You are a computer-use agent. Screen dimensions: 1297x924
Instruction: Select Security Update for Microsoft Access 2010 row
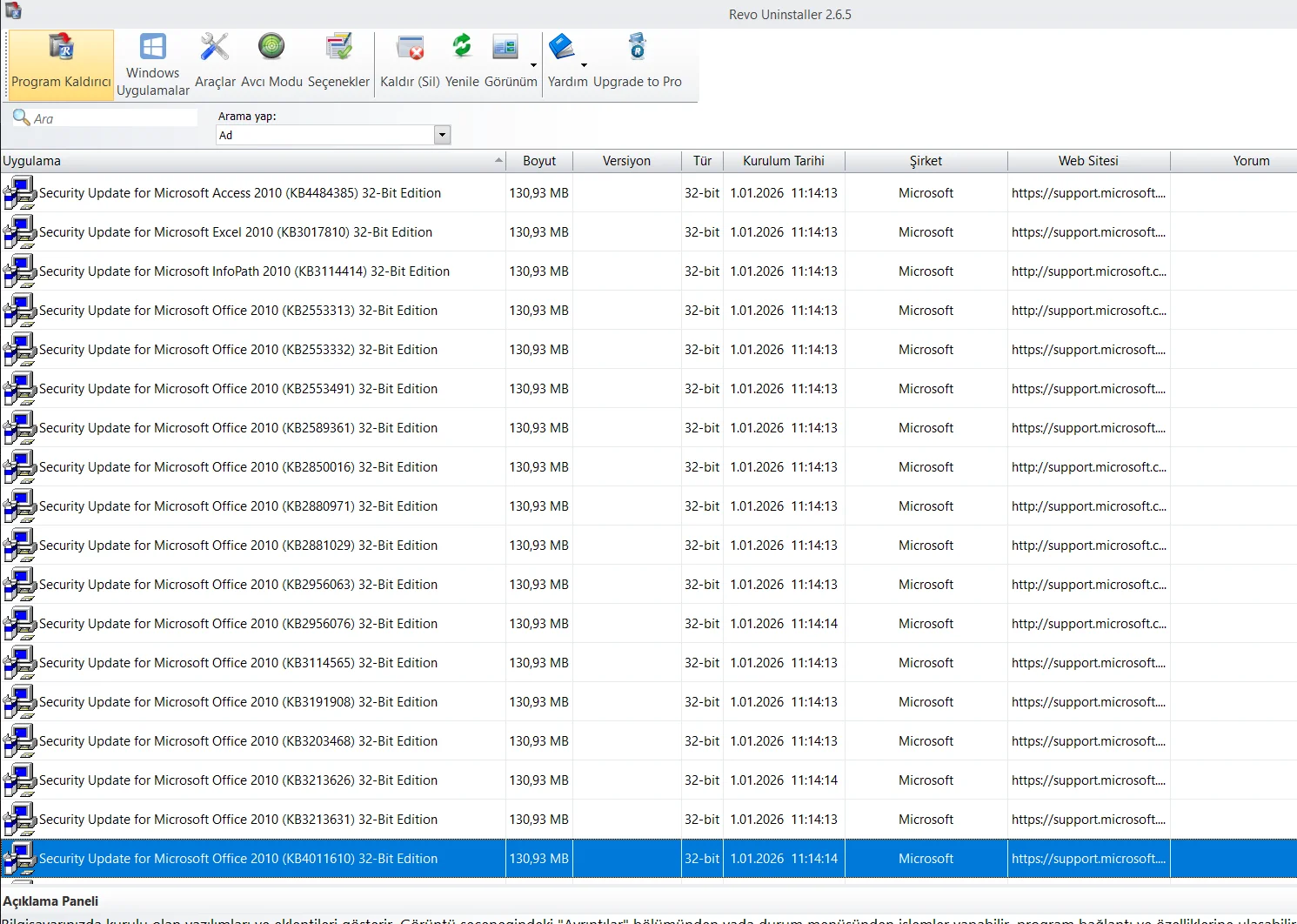click(x=240, y=193)
